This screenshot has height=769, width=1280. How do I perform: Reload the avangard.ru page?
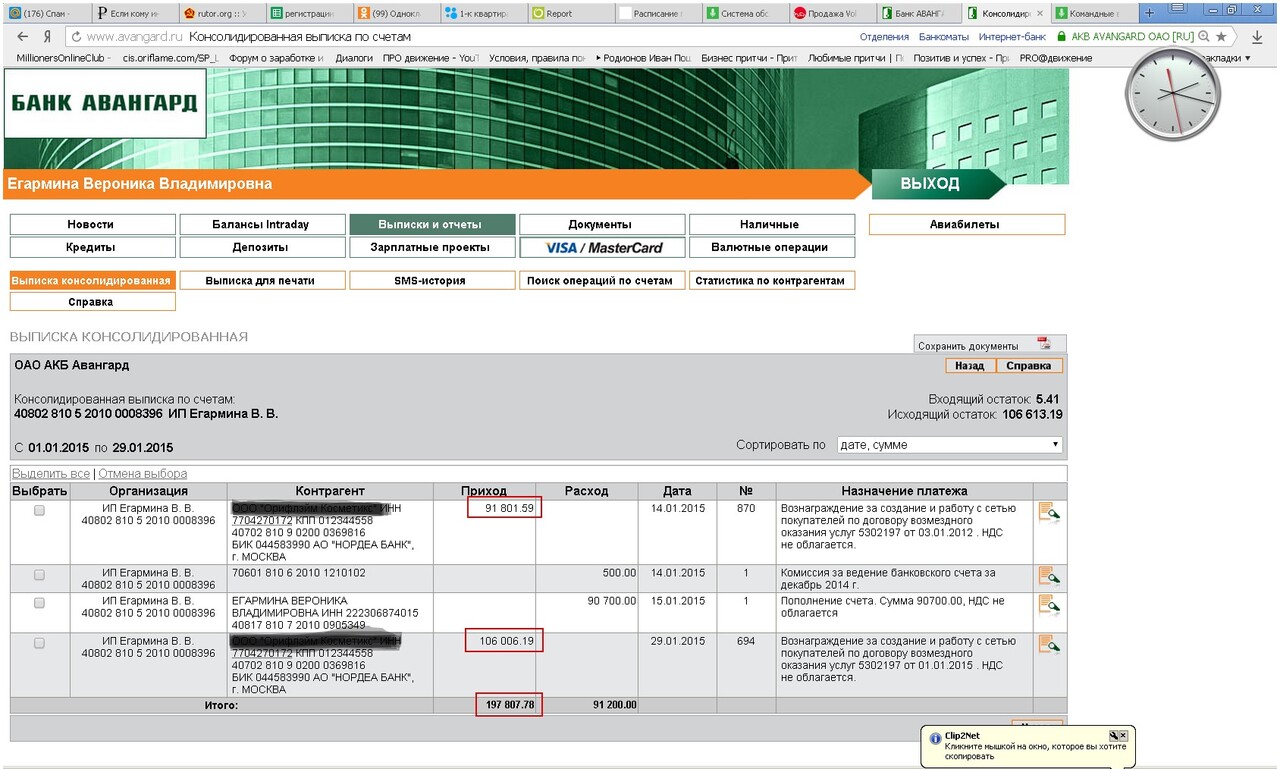(x=76, y=36)
